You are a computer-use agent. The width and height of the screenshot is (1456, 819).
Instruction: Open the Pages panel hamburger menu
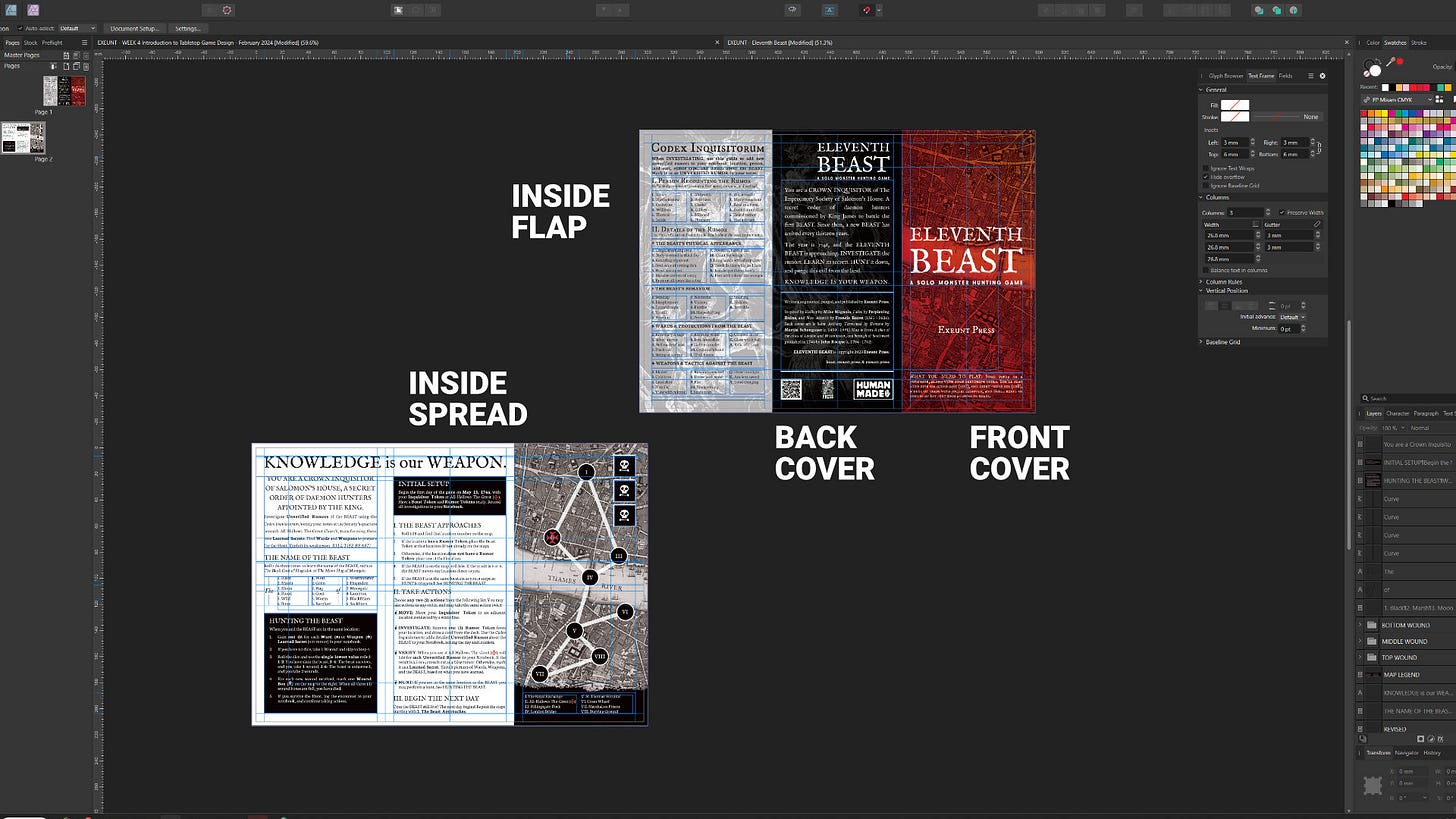coord(86,43)
